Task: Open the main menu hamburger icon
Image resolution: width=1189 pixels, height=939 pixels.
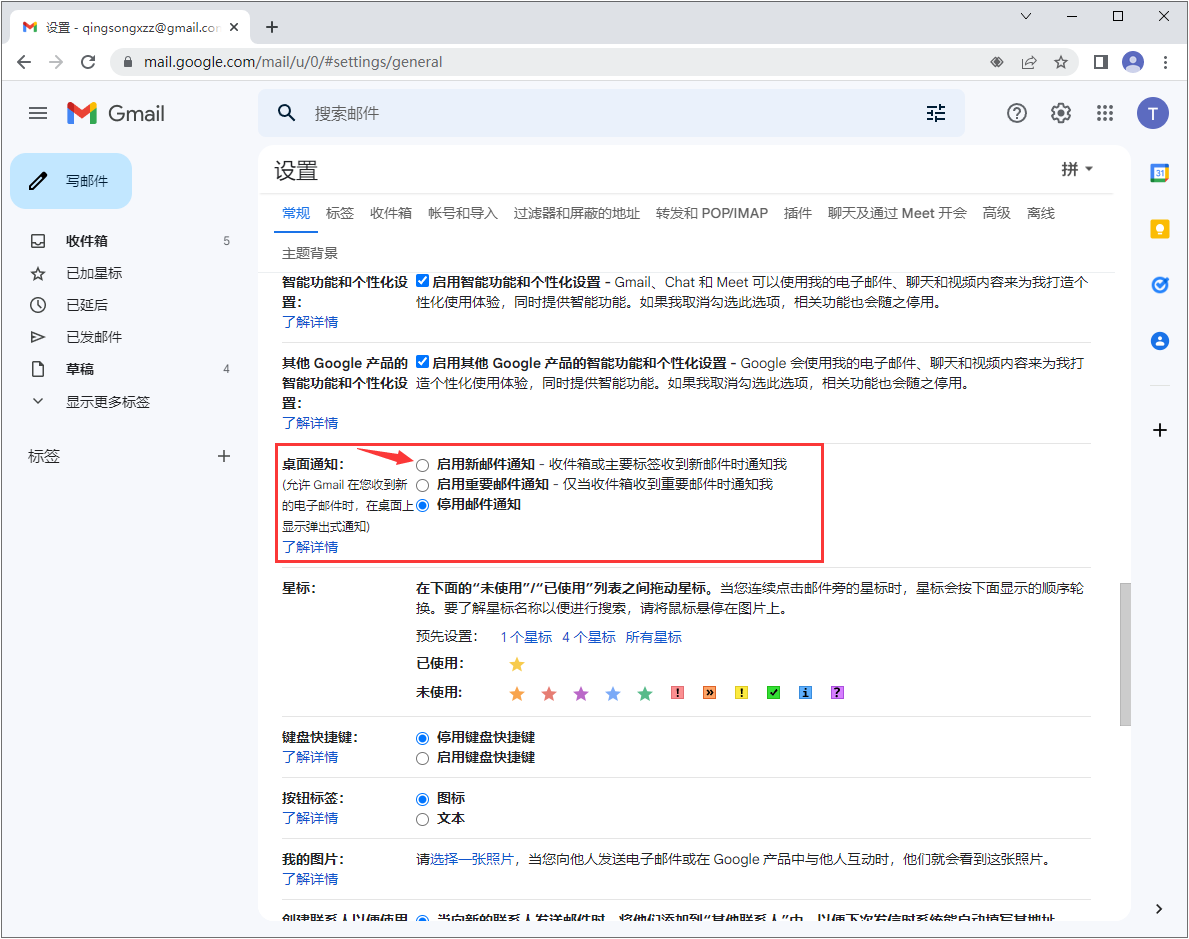Action: click(x=38, y=114)
